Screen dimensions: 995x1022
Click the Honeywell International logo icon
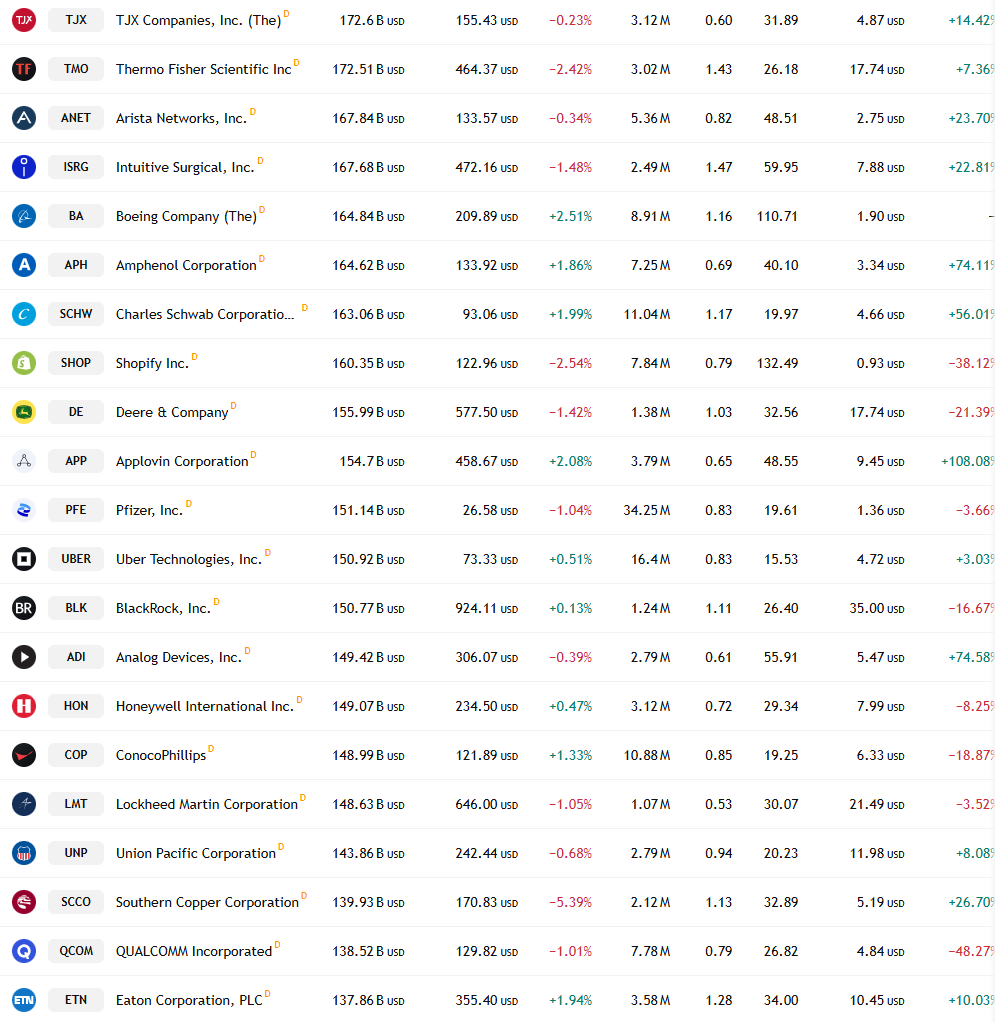(x=24, y=706)
